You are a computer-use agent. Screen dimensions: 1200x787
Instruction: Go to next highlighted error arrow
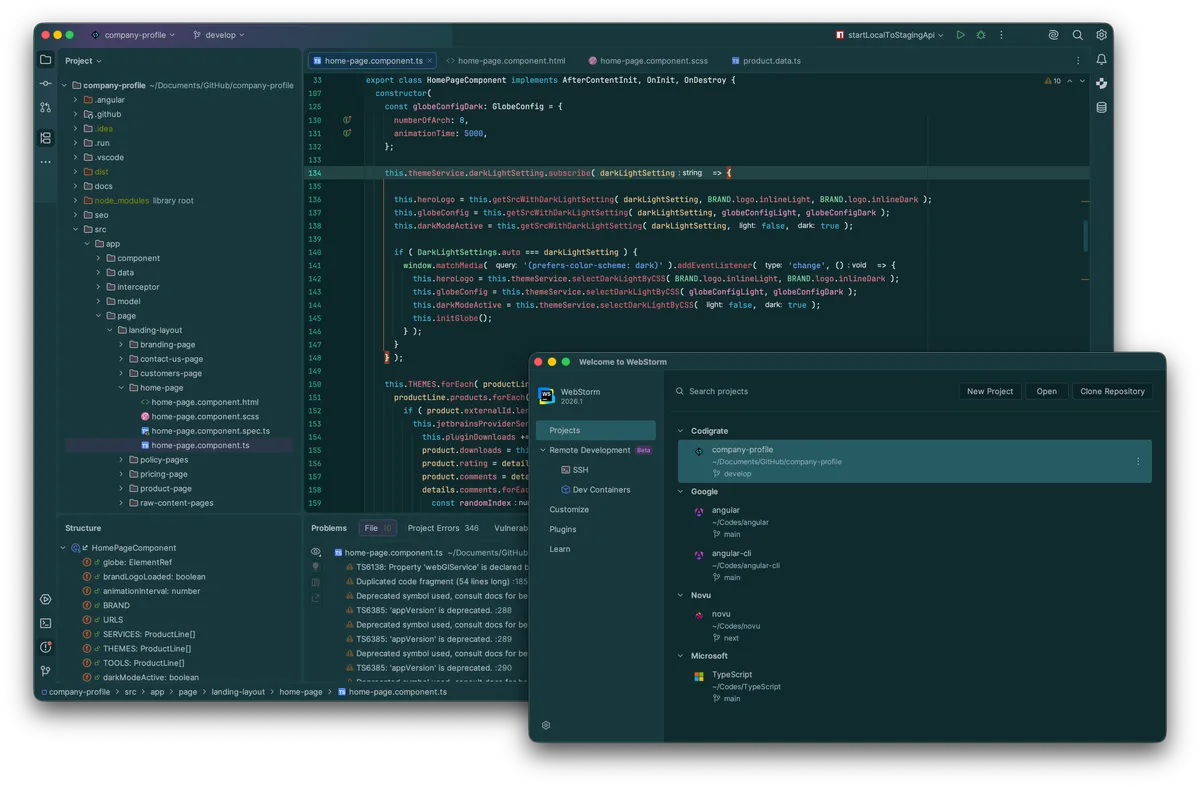click(x=1083, y=81)
